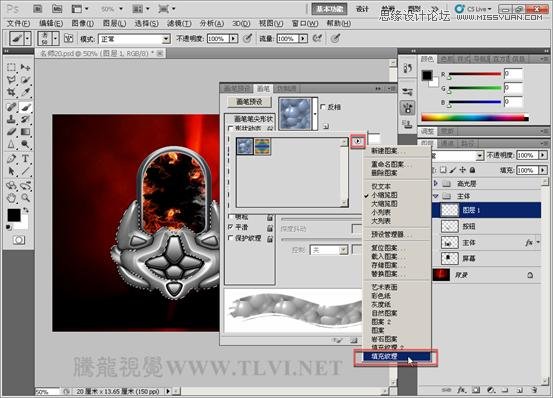Image resolution: width=553 pixels, height=398 pixels.
Task: Select the Lasso tool
Action: pyautogui.click(x=11, y=80)
